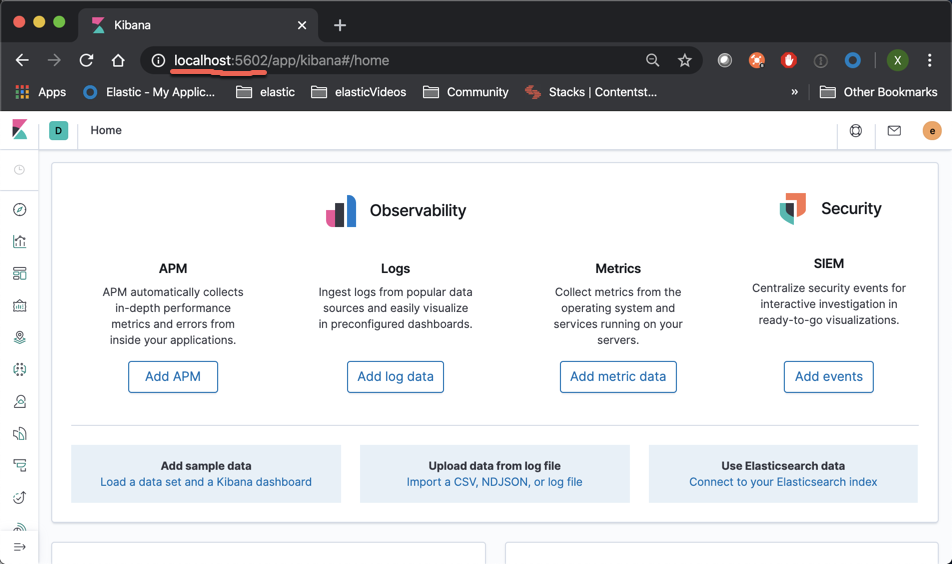
Task: Click the red hand extension icon
Action: coord(789,60)
